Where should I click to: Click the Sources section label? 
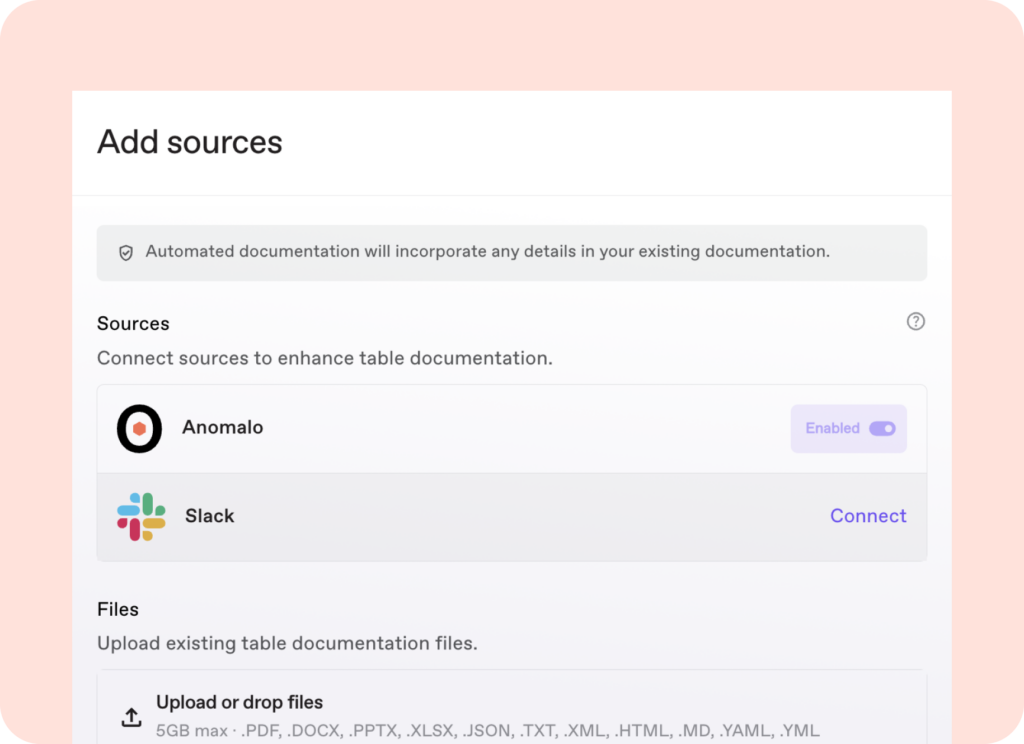tap(133, 323)
